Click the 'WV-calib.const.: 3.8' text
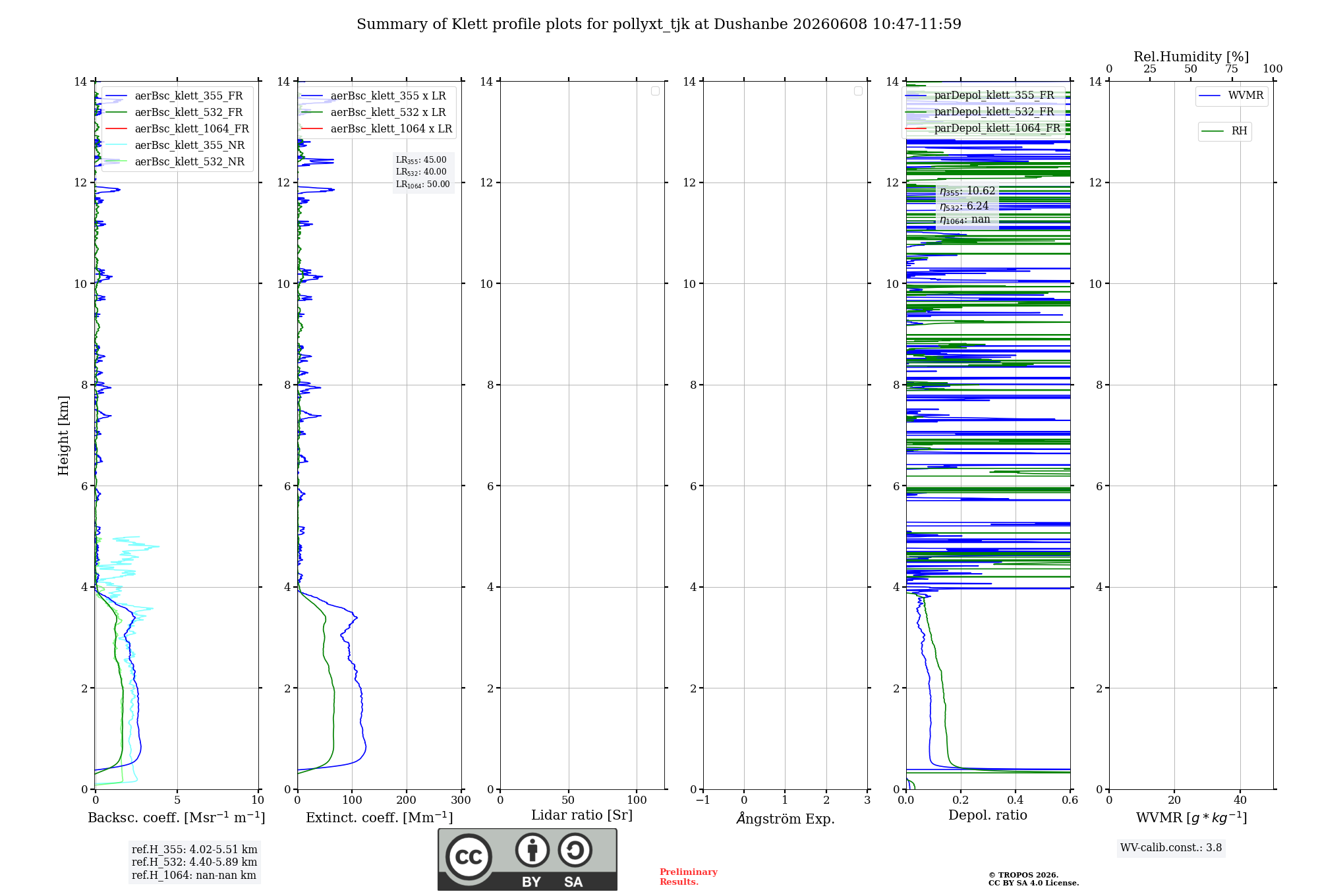Image resolution: width=1318 pixels, height=896 pixels. pyautogui.click(x=1171, y=848)
